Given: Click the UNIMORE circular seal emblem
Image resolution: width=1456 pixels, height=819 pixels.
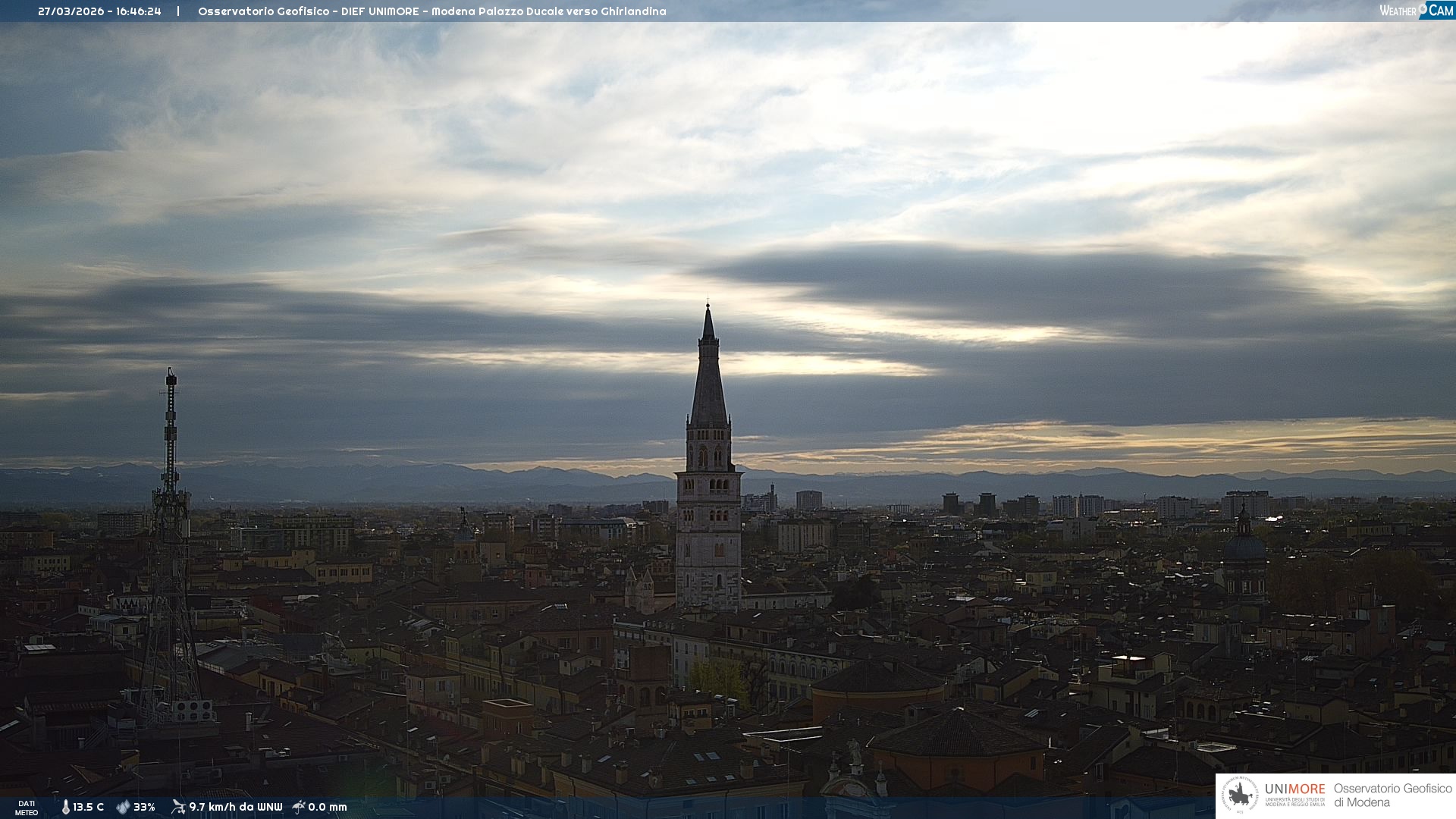Looking at the screenshot, I should (1240, 795).
